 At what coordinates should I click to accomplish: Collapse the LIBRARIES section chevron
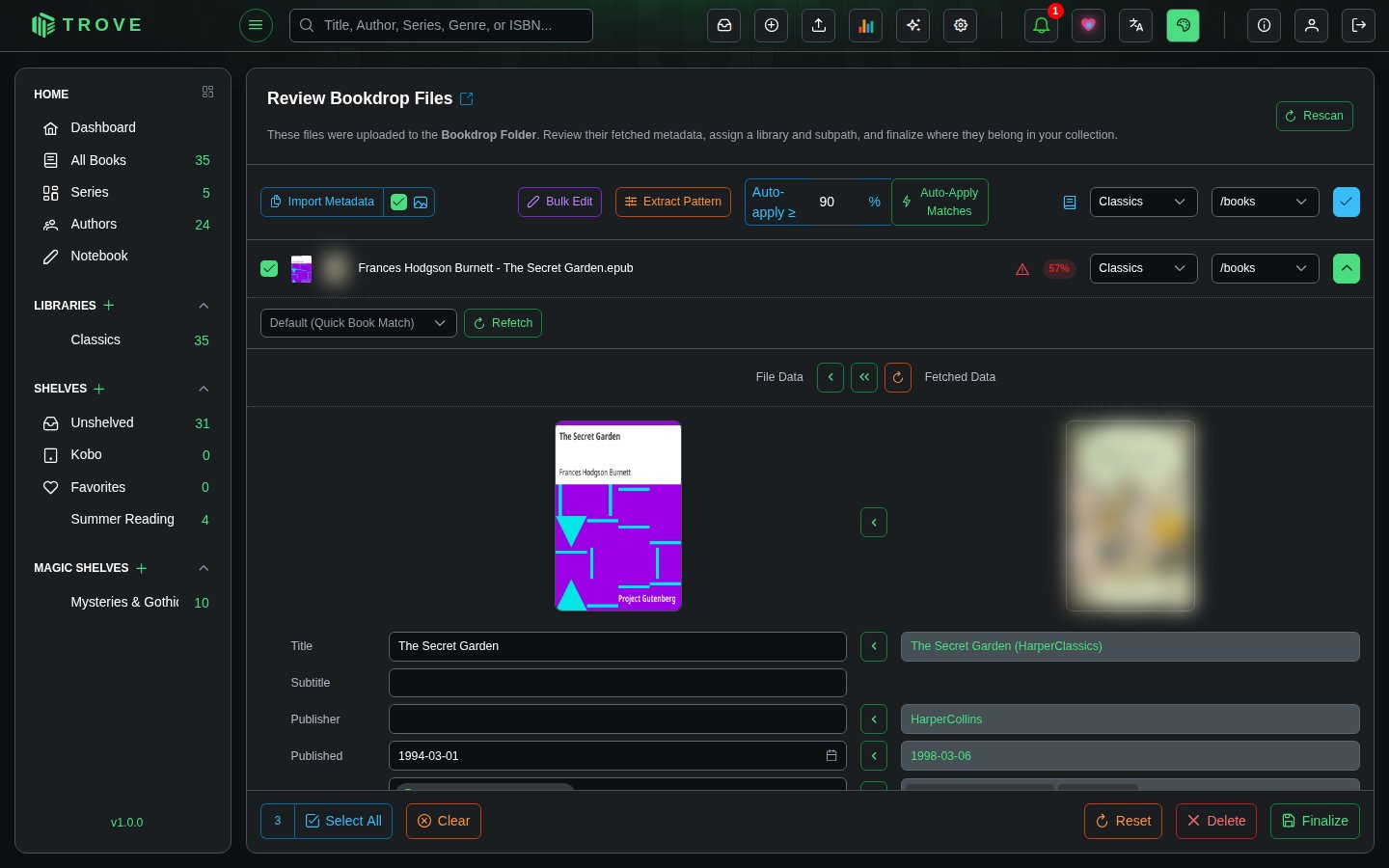coord(204,306)
